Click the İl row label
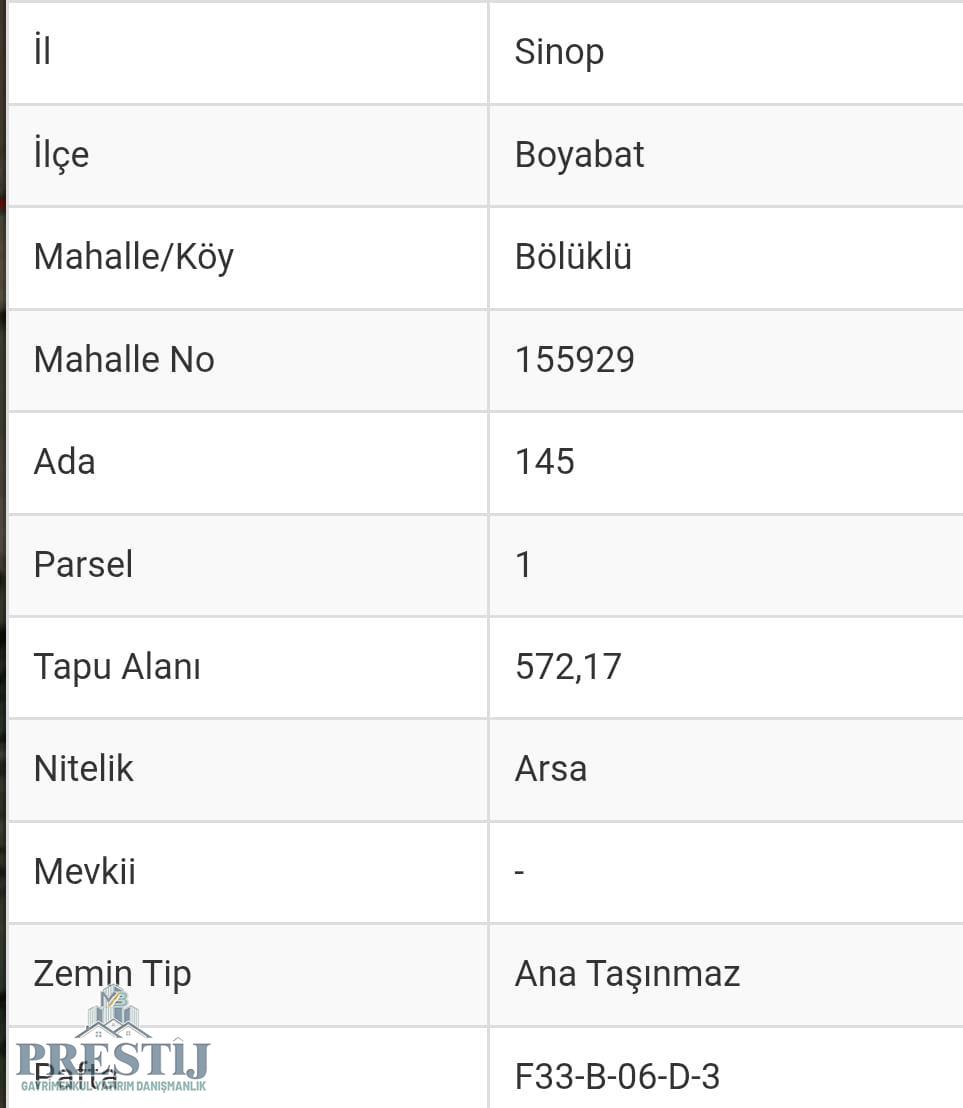 coord(42,52)
